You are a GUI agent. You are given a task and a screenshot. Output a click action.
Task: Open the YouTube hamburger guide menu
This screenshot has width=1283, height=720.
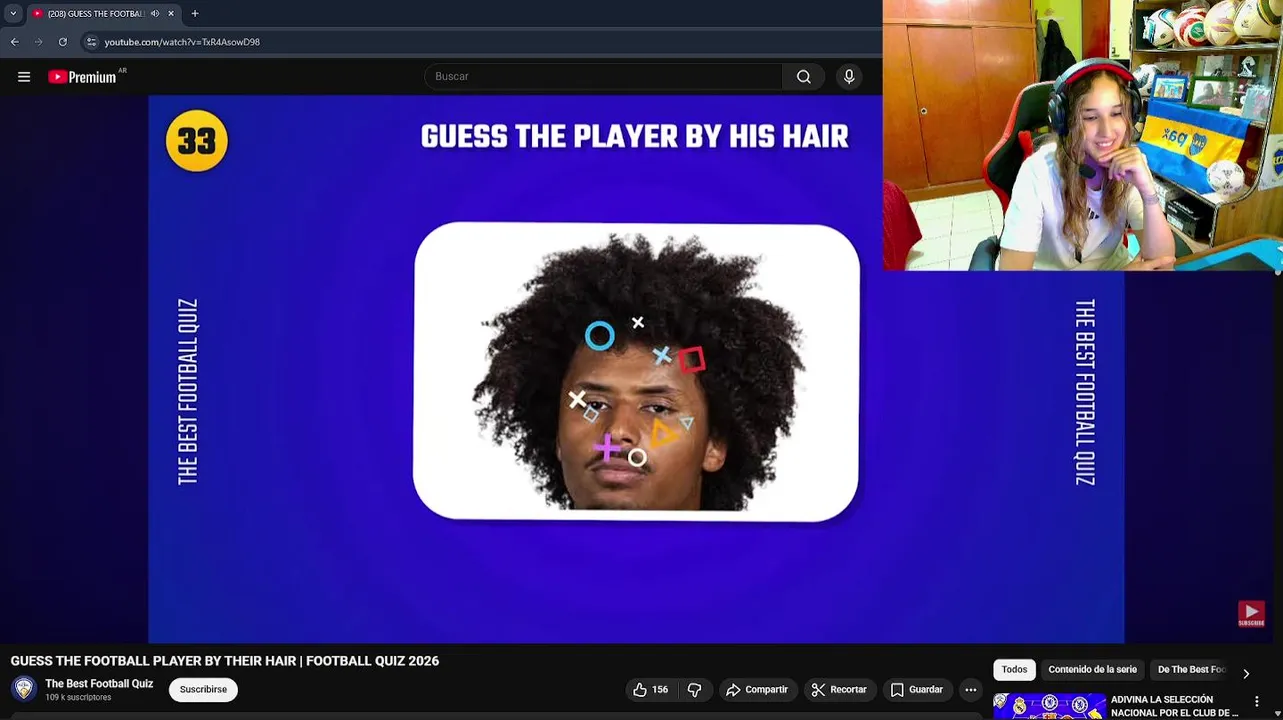pyautogui.click(x=24, y=77)
